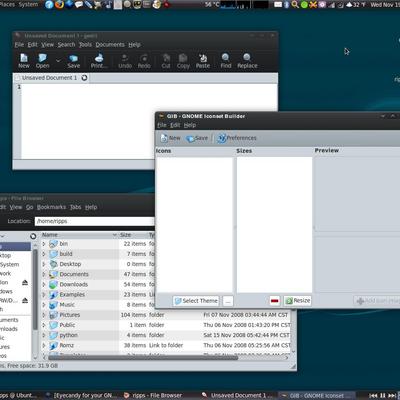This screenshot has width=400, height=400.
Task: Open the recent files arrow beside Open
Action: 58,61
